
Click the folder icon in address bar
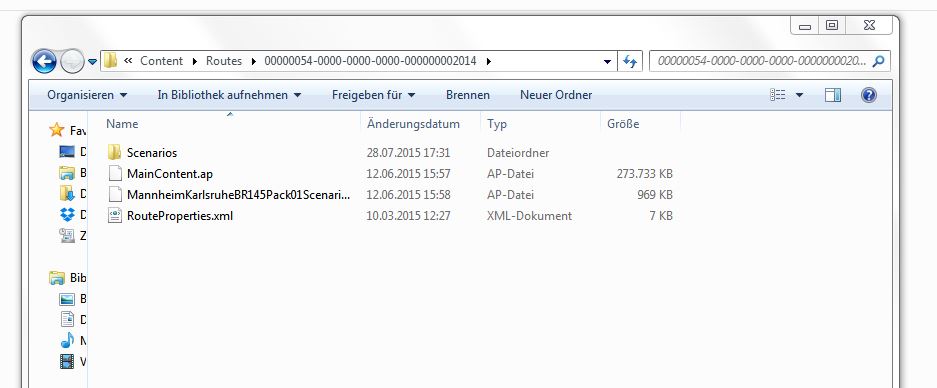click(x=110, y=60)
